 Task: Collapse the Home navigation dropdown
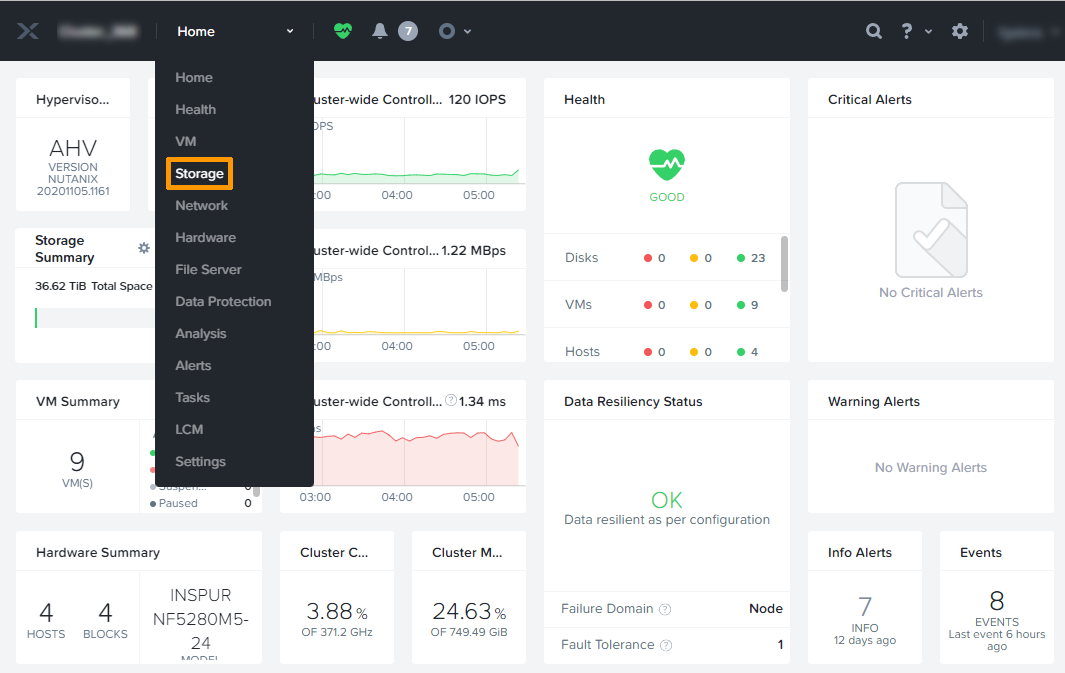click(x=290, y=31)
